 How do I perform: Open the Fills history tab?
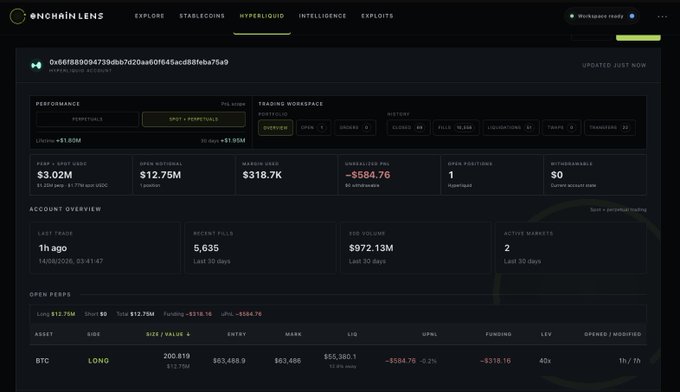pyautogui.click(x=455, y=128)
